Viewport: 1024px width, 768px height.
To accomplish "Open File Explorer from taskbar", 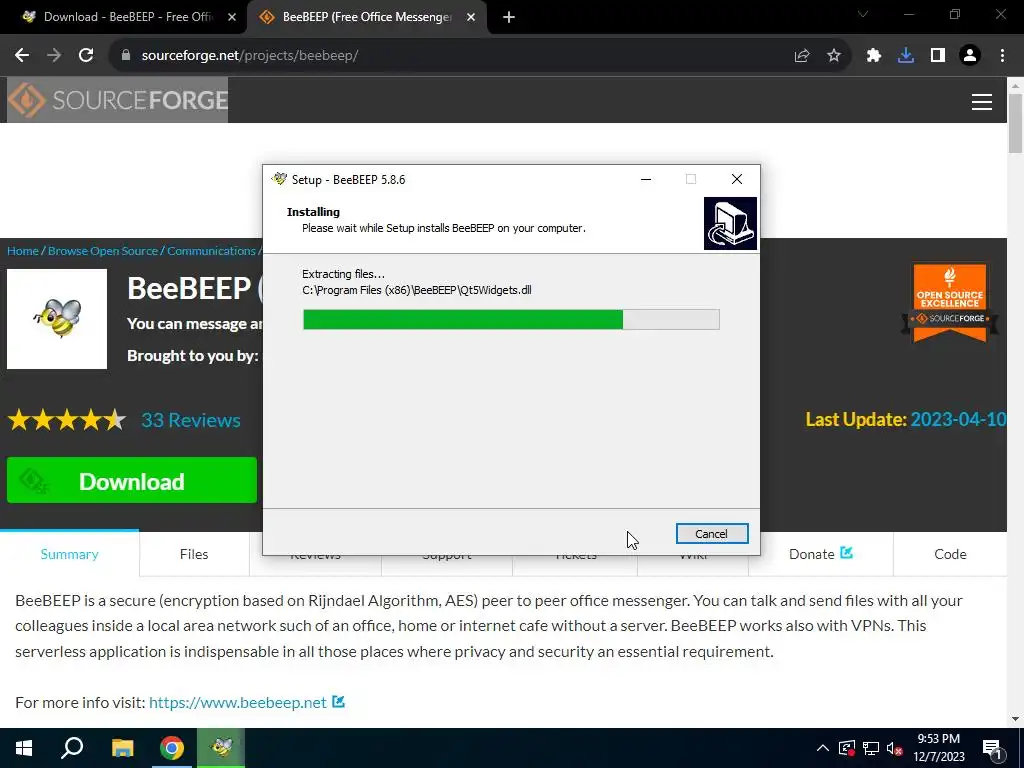I will click(x=122, y=748).
